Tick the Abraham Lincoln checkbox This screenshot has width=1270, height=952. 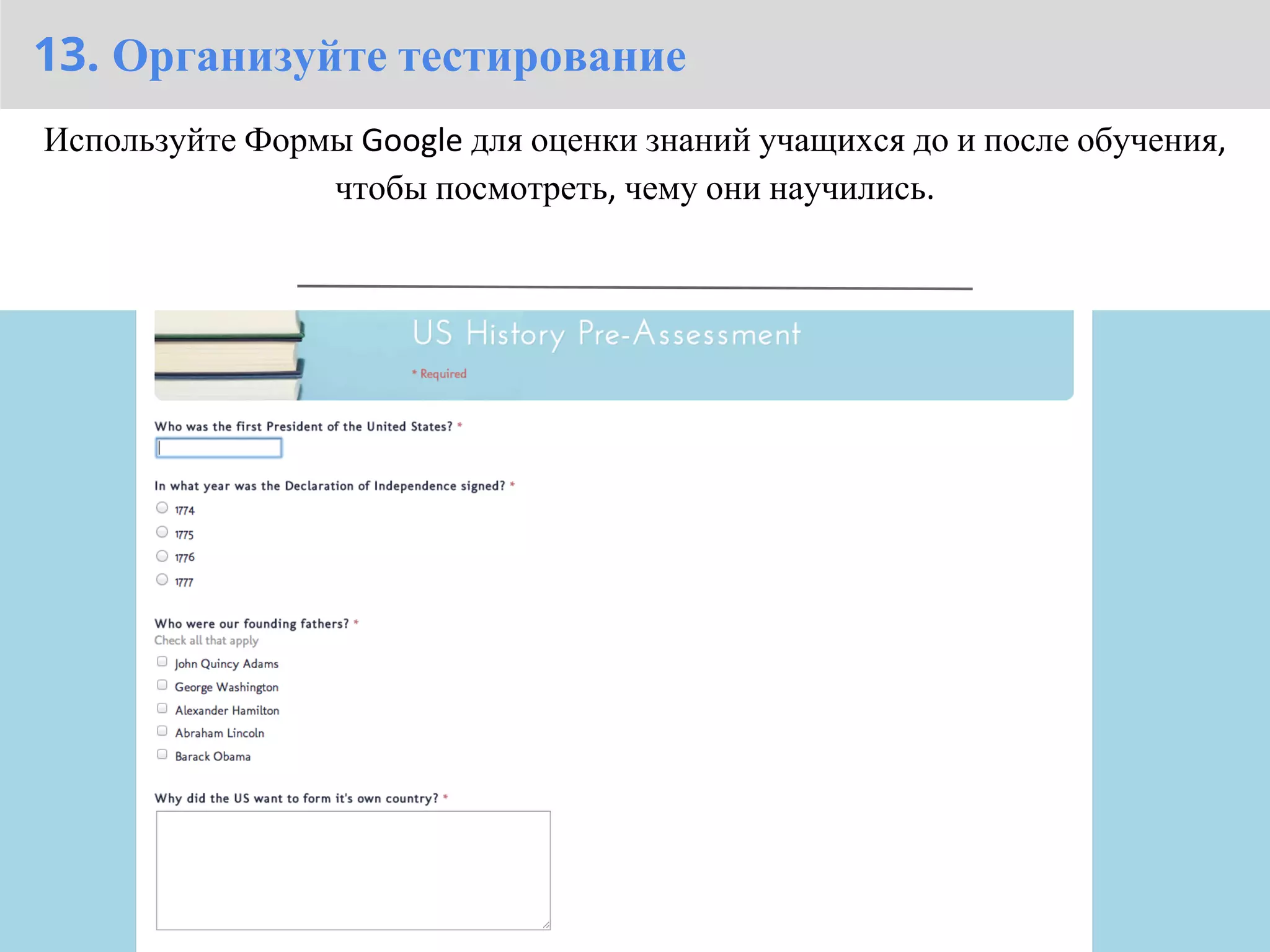coord(162,731)
